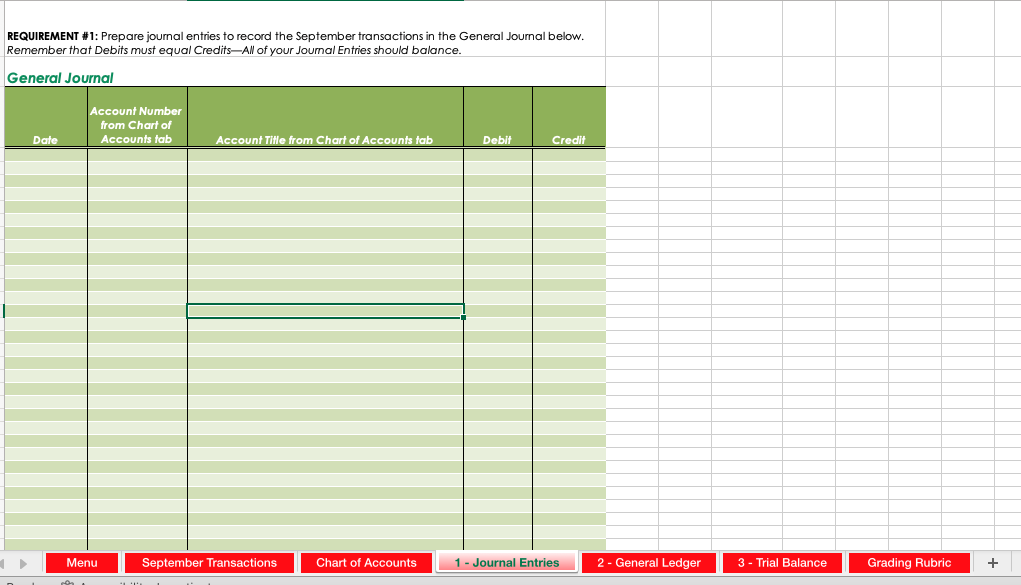Click the Date column header cell
The height and width of the screenshot is (585, 1021).
tap(45, 116)
